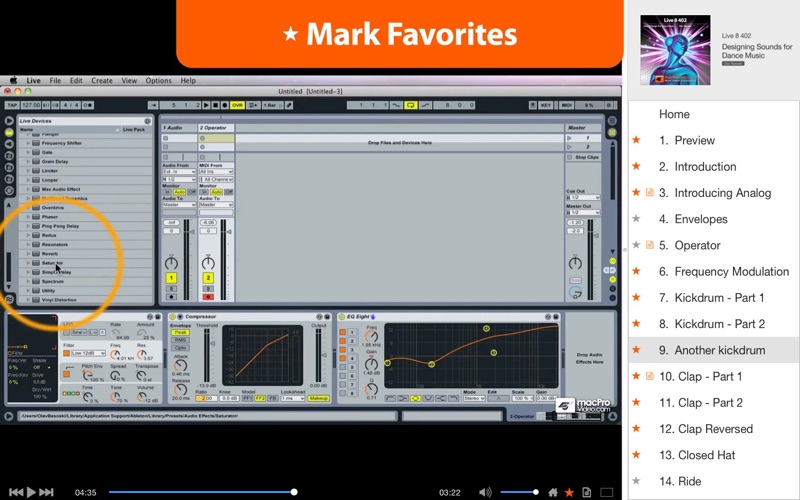Image resolution: width=800 pixels, height=500 pixels.
Task: Open chapter 7. Kickdrum - Part 1
Action: (x=712, y=297)
